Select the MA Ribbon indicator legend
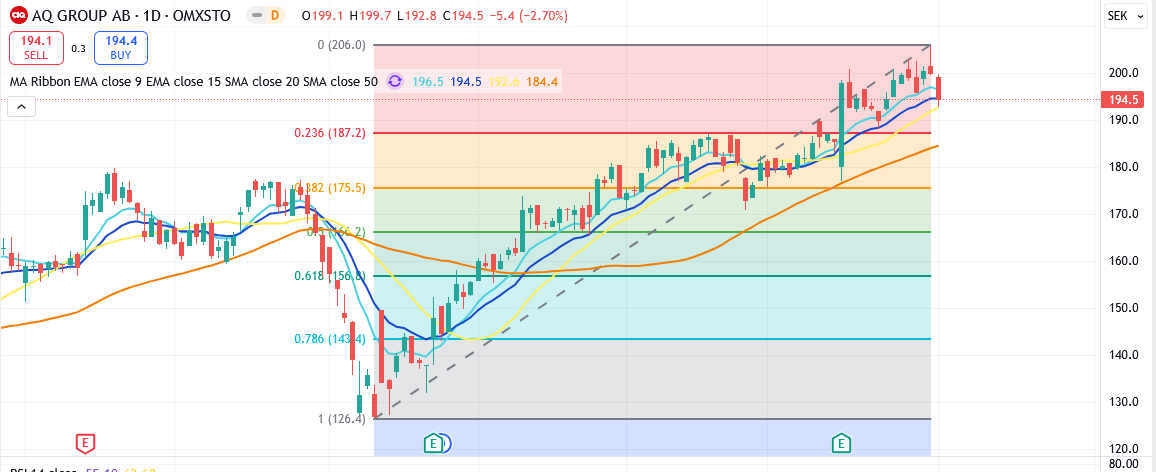This screenshot has width=1156, height=472. [193, 82]
